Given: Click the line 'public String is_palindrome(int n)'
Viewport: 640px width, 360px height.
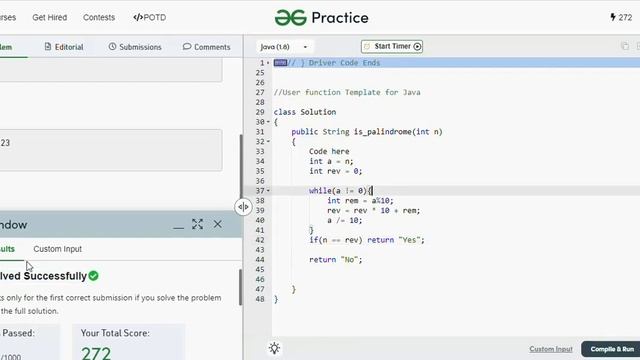Looking at the screenshot, I should click(367, 132).
